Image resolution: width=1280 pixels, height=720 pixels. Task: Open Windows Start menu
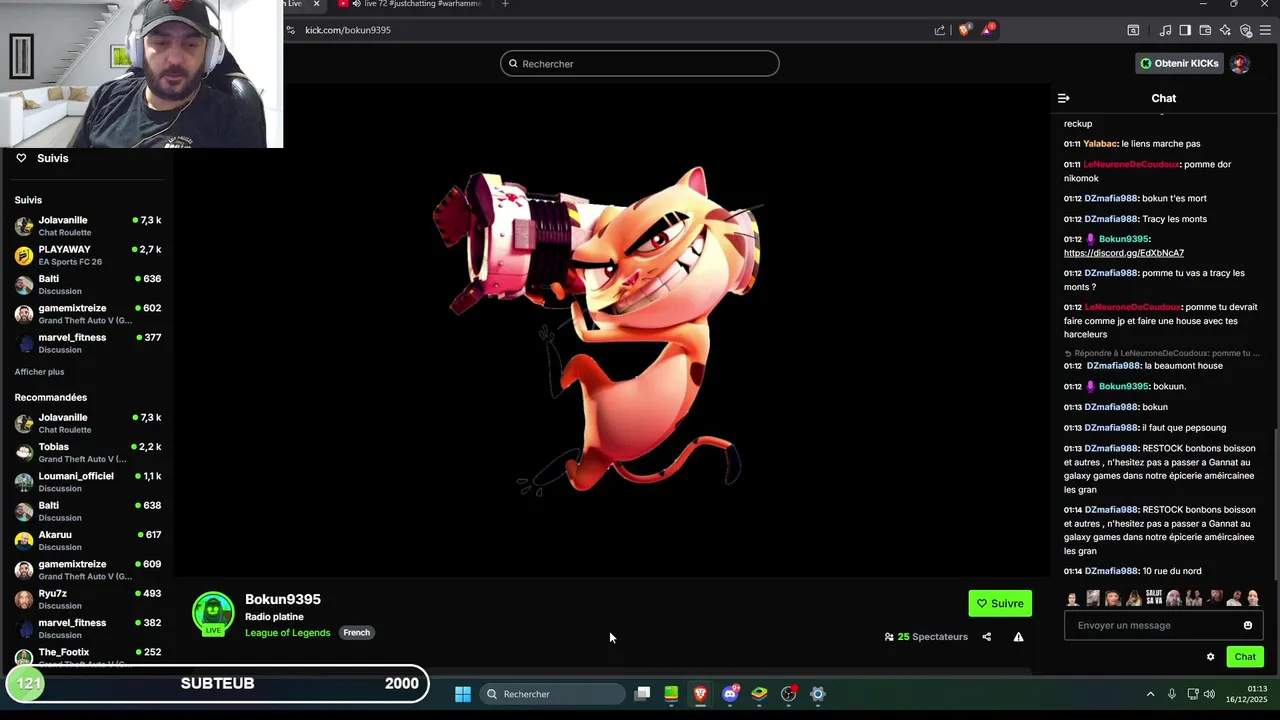(x=463, y=694)
